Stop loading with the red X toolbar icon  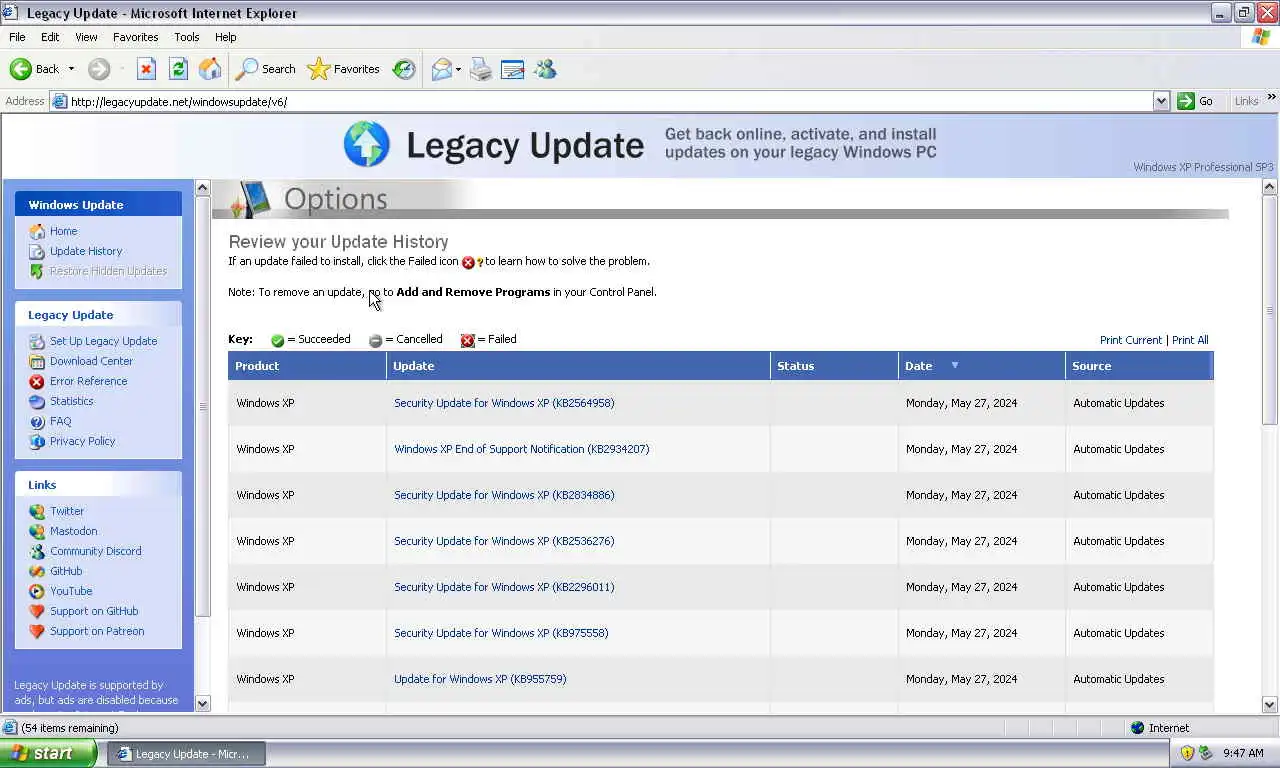146,69
